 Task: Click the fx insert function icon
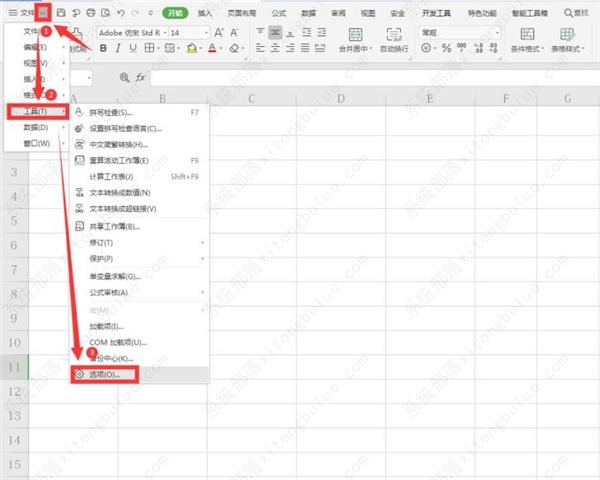pos(140,77)
